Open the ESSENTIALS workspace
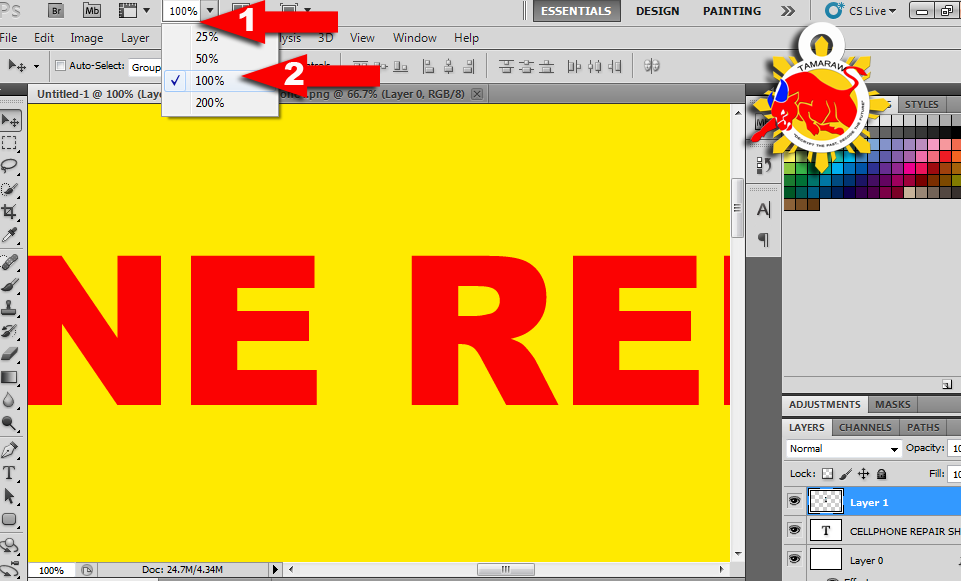 point(576,11)
